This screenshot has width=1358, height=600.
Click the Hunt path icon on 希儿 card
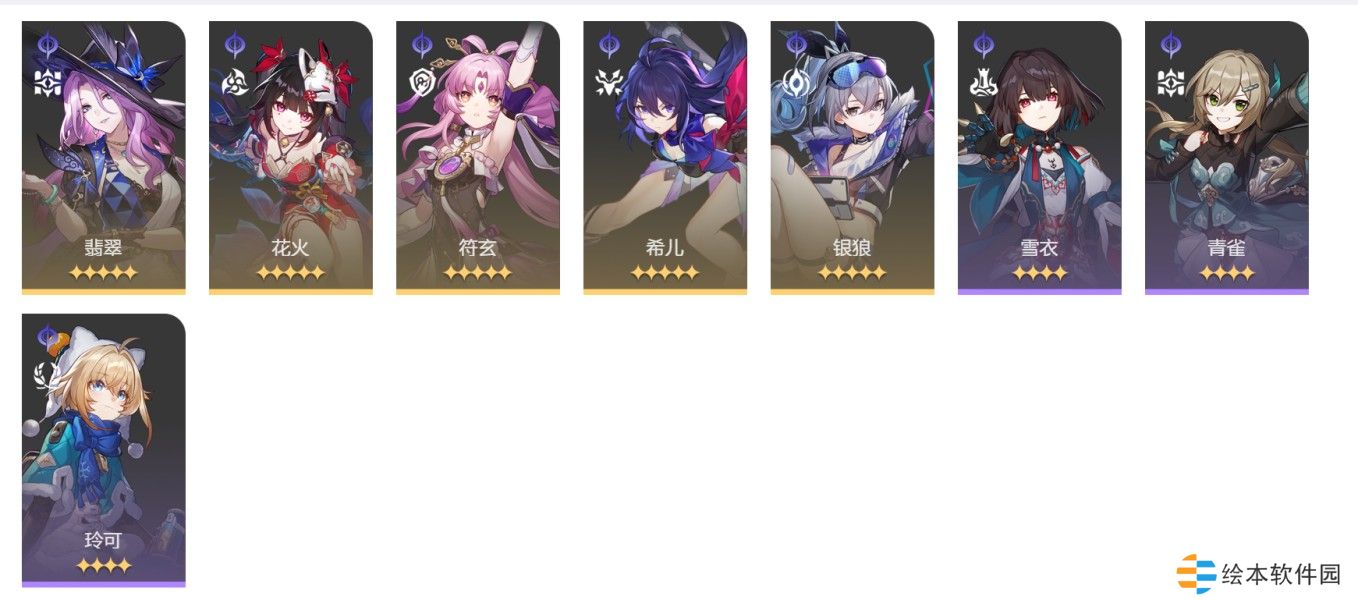click(609, 81)
